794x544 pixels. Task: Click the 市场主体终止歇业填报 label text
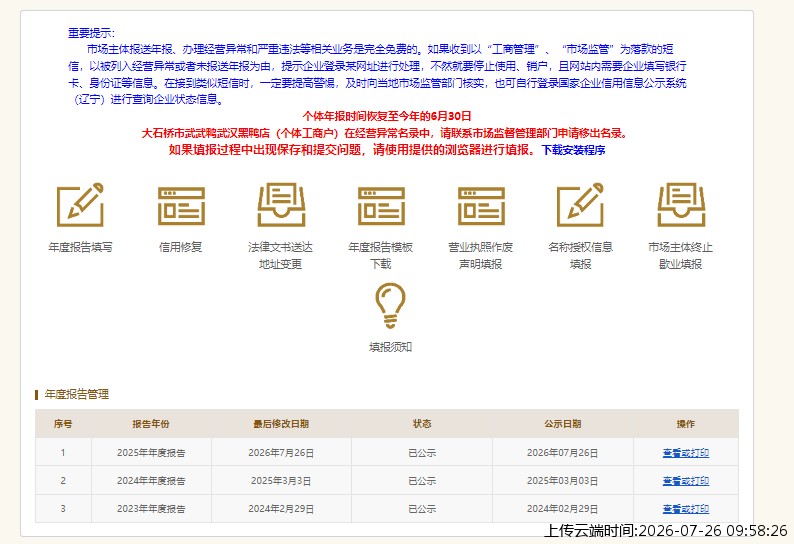681,255
